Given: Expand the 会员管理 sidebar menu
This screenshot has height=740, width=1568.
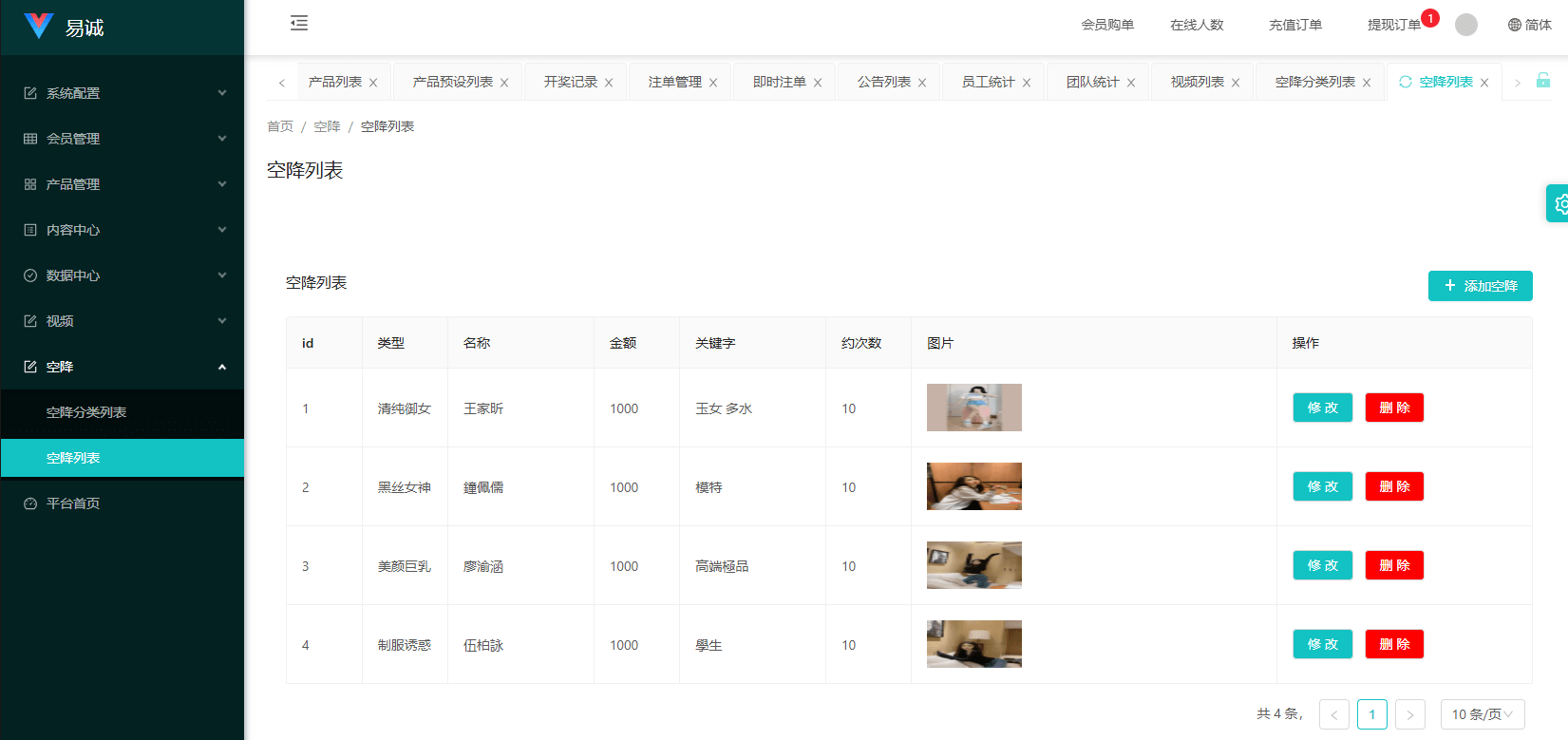Looking at the screenshot, I should point(123,139).
